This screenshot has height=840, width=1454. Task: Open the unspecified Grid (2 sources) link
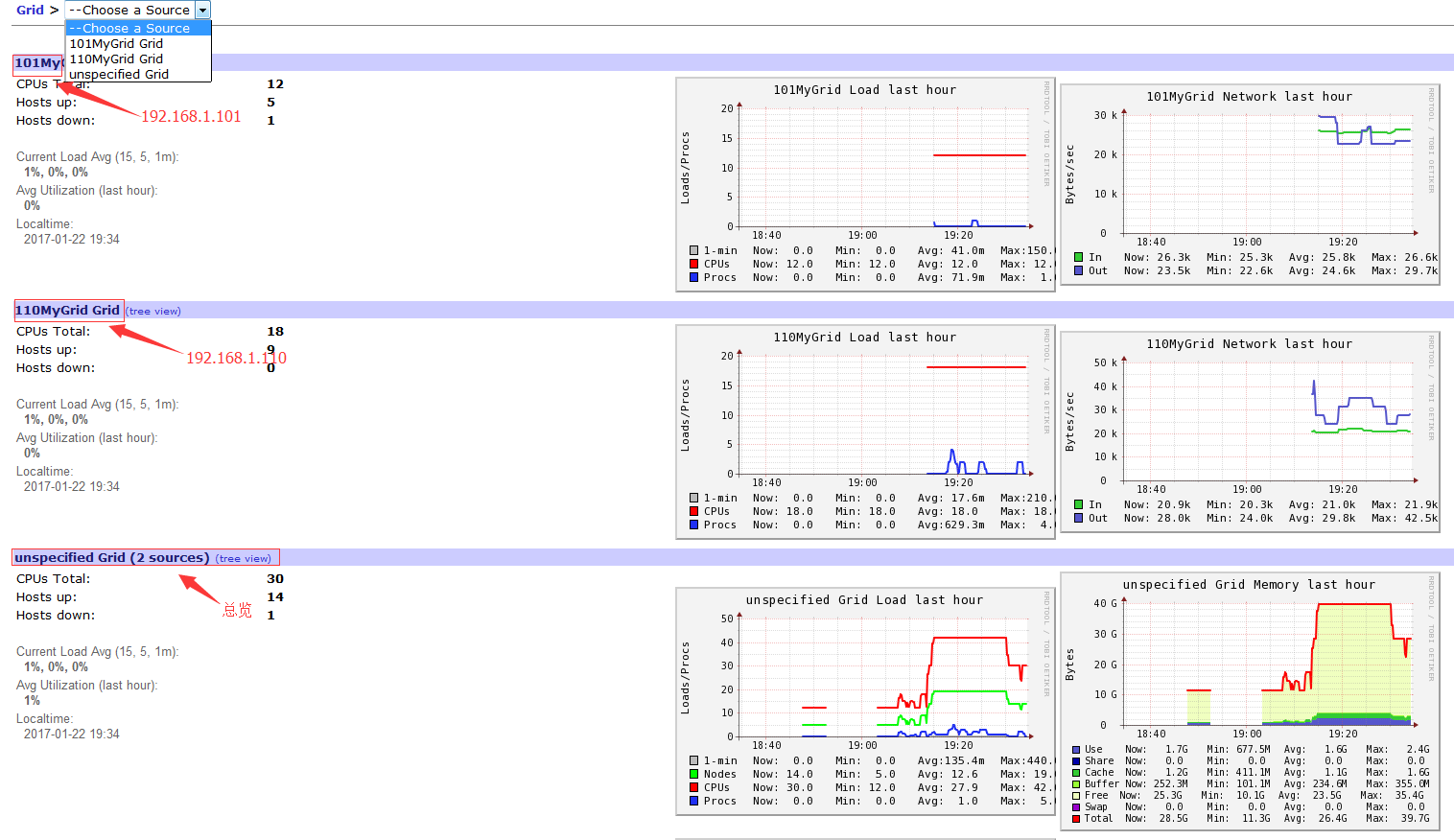pos(111,557)
